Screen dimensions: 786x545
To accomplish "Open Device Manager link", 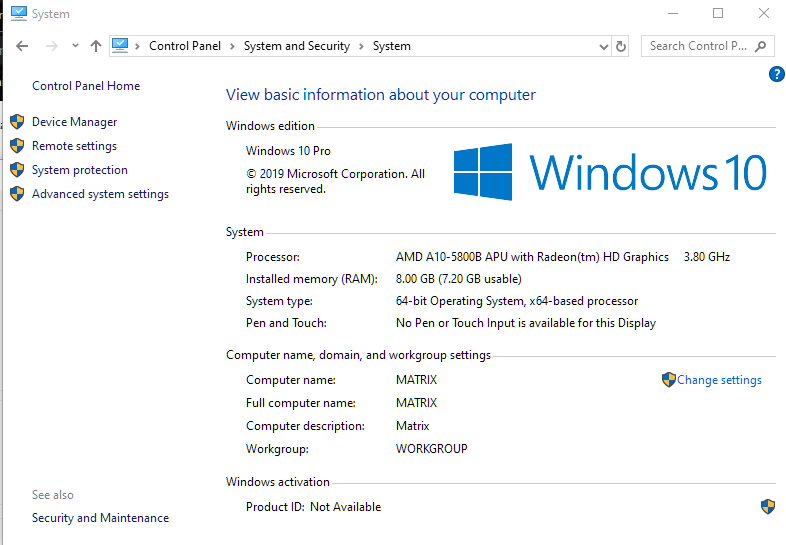I will [x=74, y=122].
